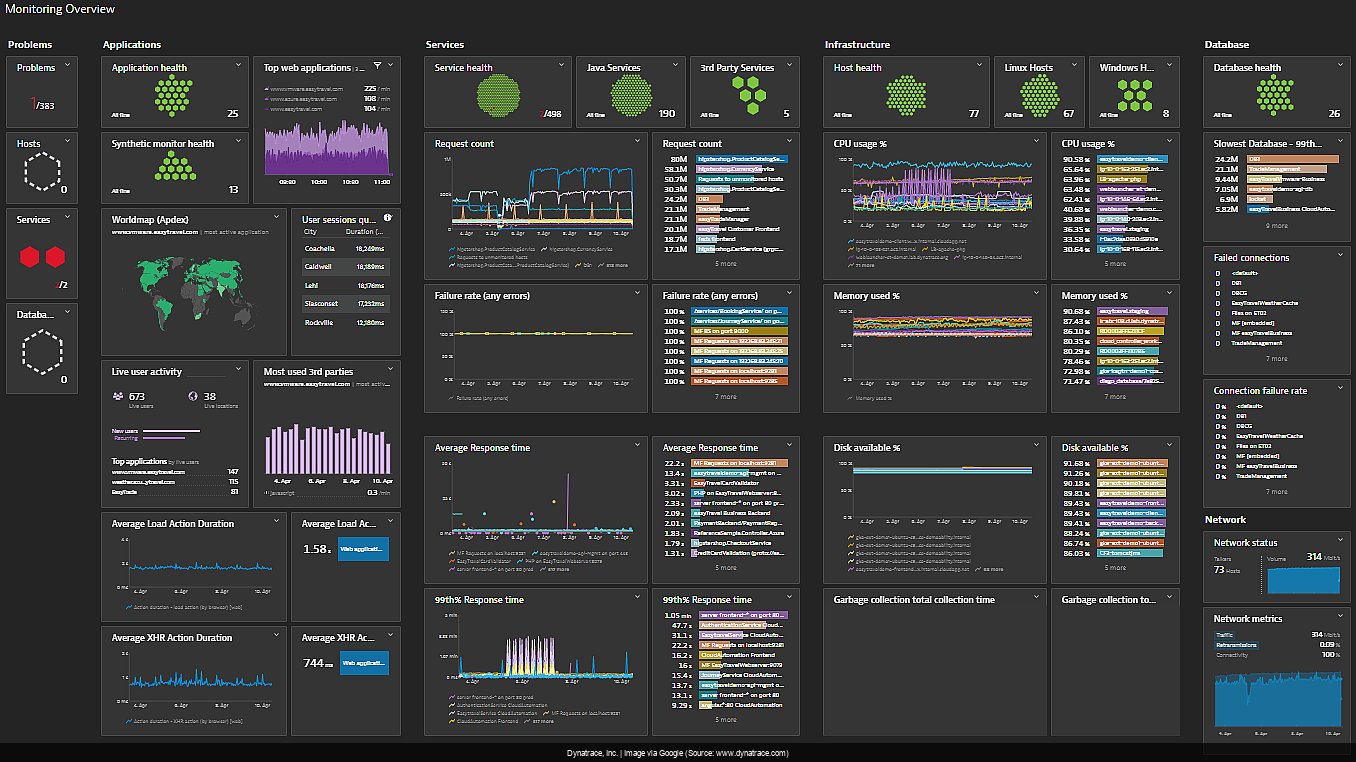Click the Synthetic monitor health honeycomb
The width and height of the screenshot is (1356, 762).
tap(173, 167)
